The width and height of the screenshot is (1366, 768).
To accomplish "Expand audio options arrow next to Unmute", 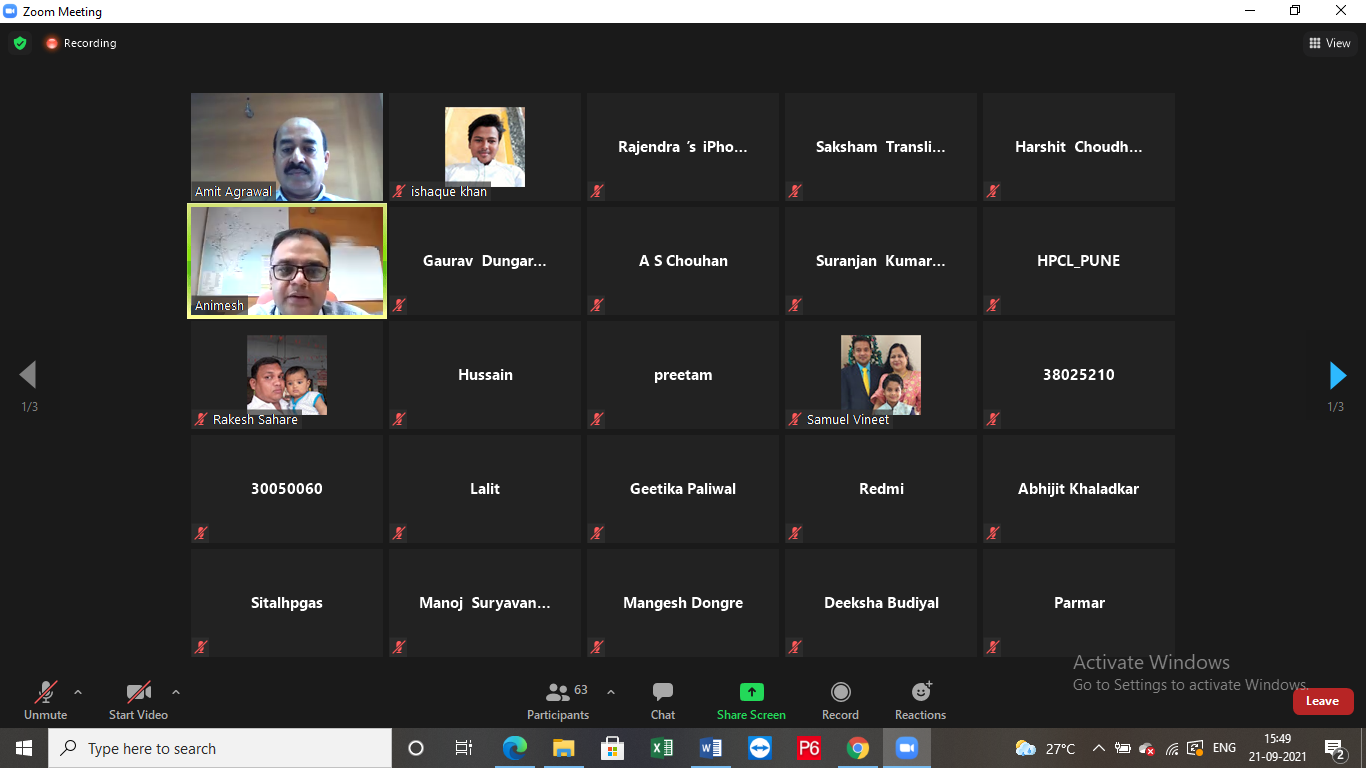I will point(78,692).
